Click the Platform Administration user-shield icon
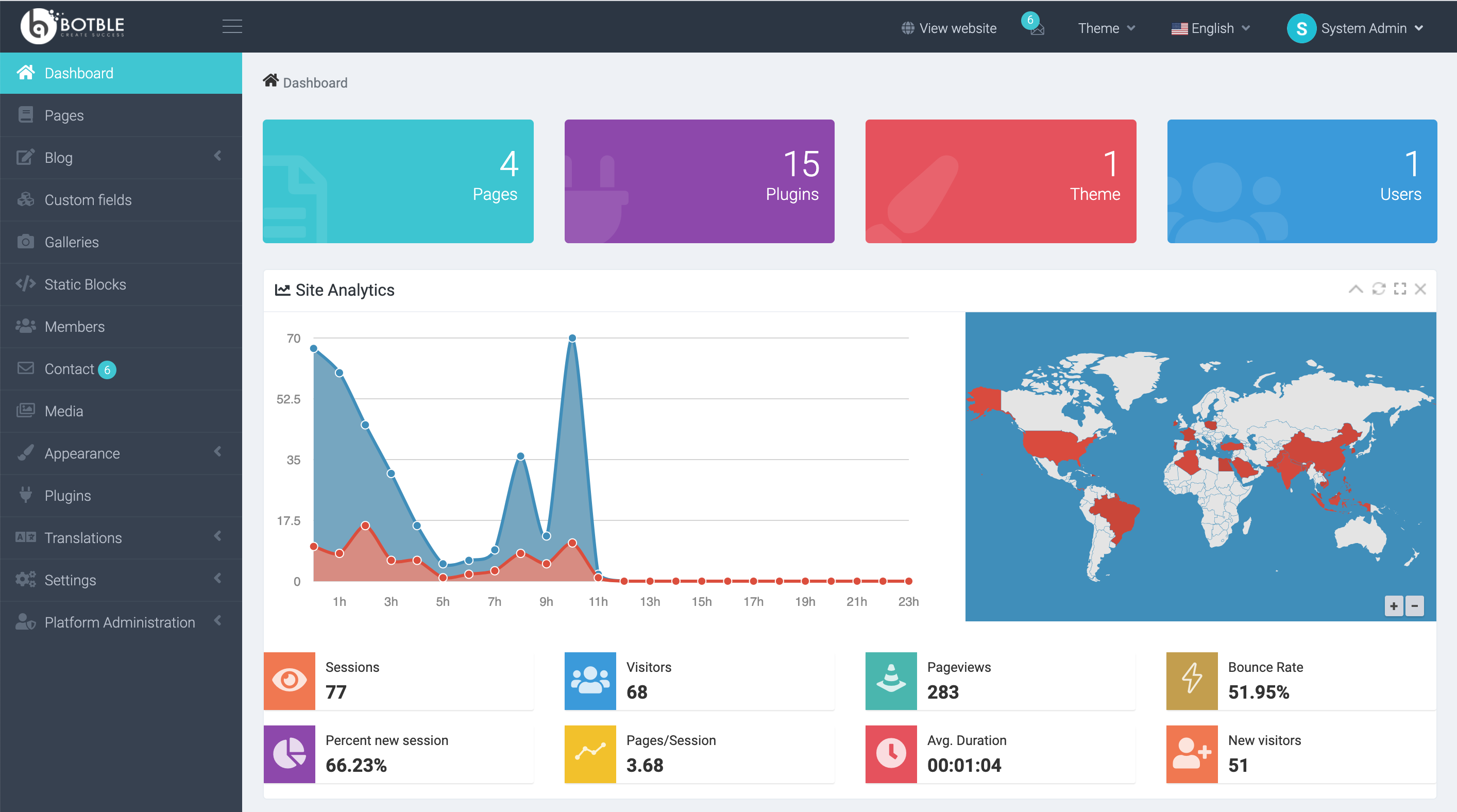 coord(25,621)
